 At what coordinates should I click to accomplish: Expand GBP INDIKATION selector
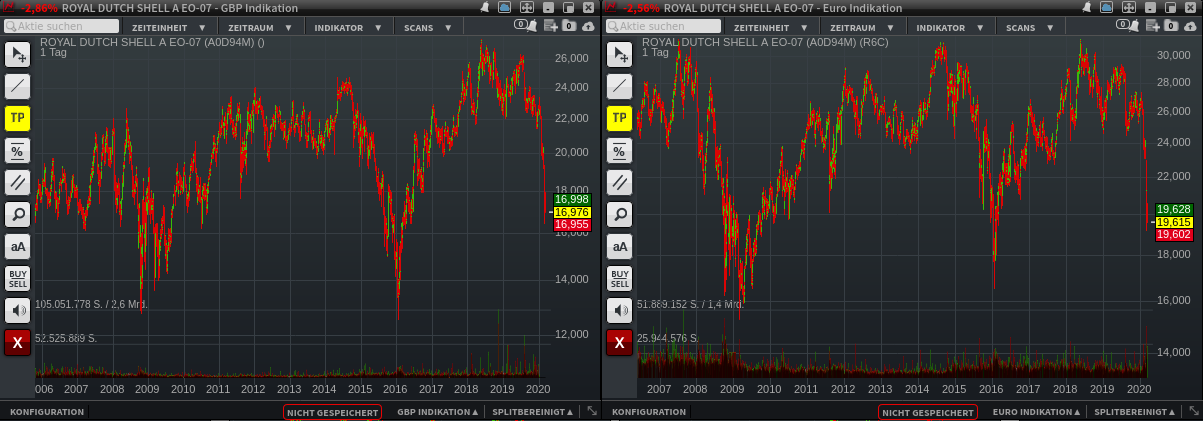(x=437, y=412)
